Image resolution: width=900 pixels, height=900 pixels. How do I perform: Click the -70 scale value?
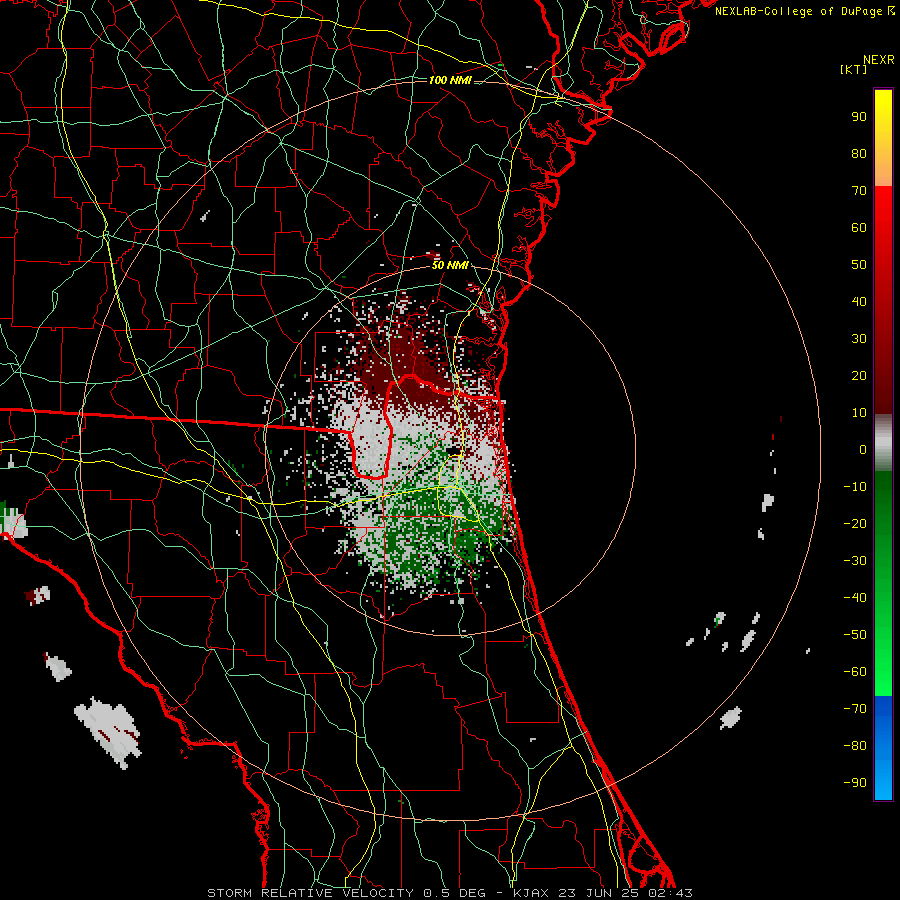tap(855, 709)
